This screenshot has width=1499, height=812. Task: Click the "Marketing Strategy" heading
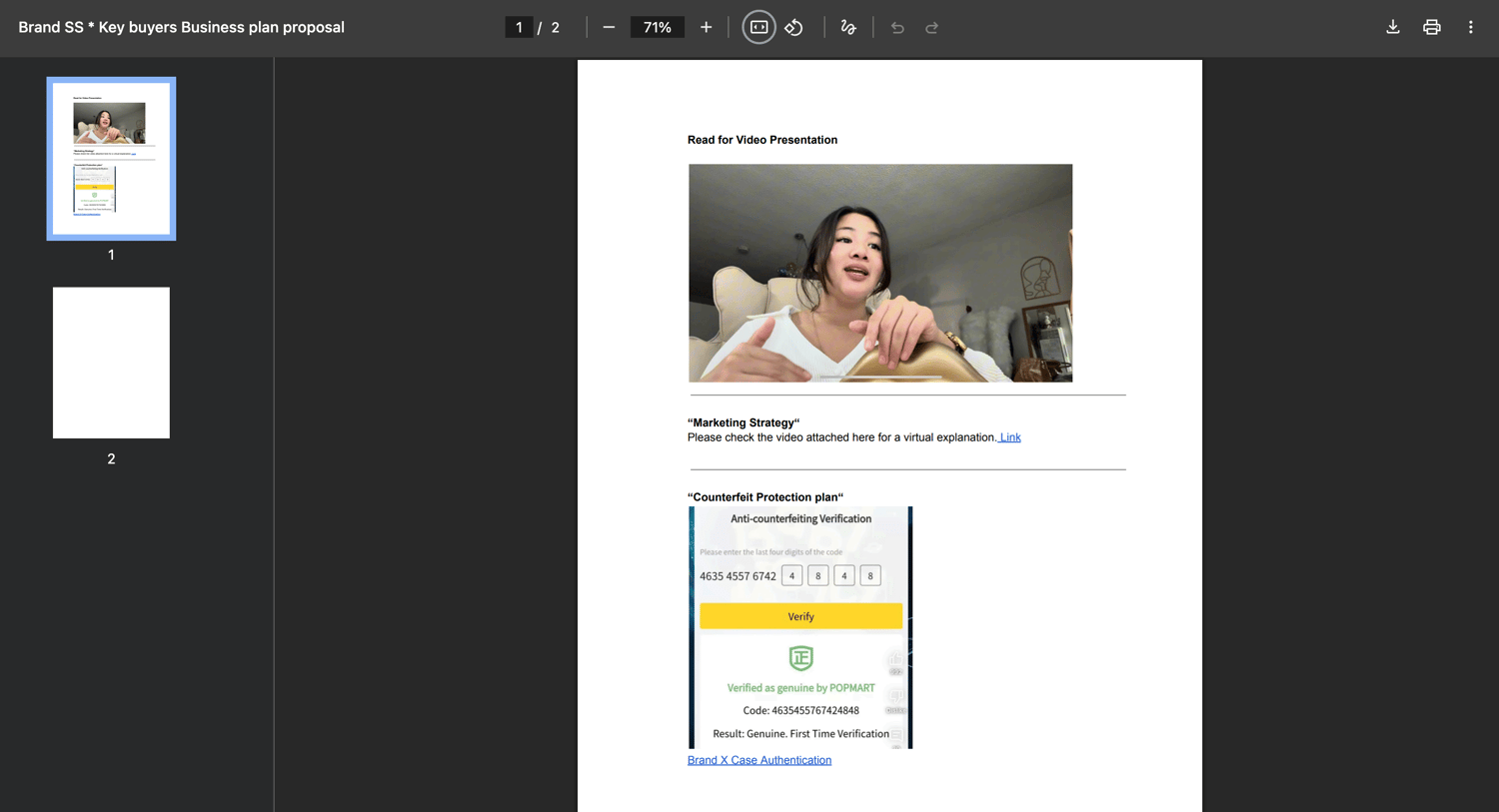point(744,422)
